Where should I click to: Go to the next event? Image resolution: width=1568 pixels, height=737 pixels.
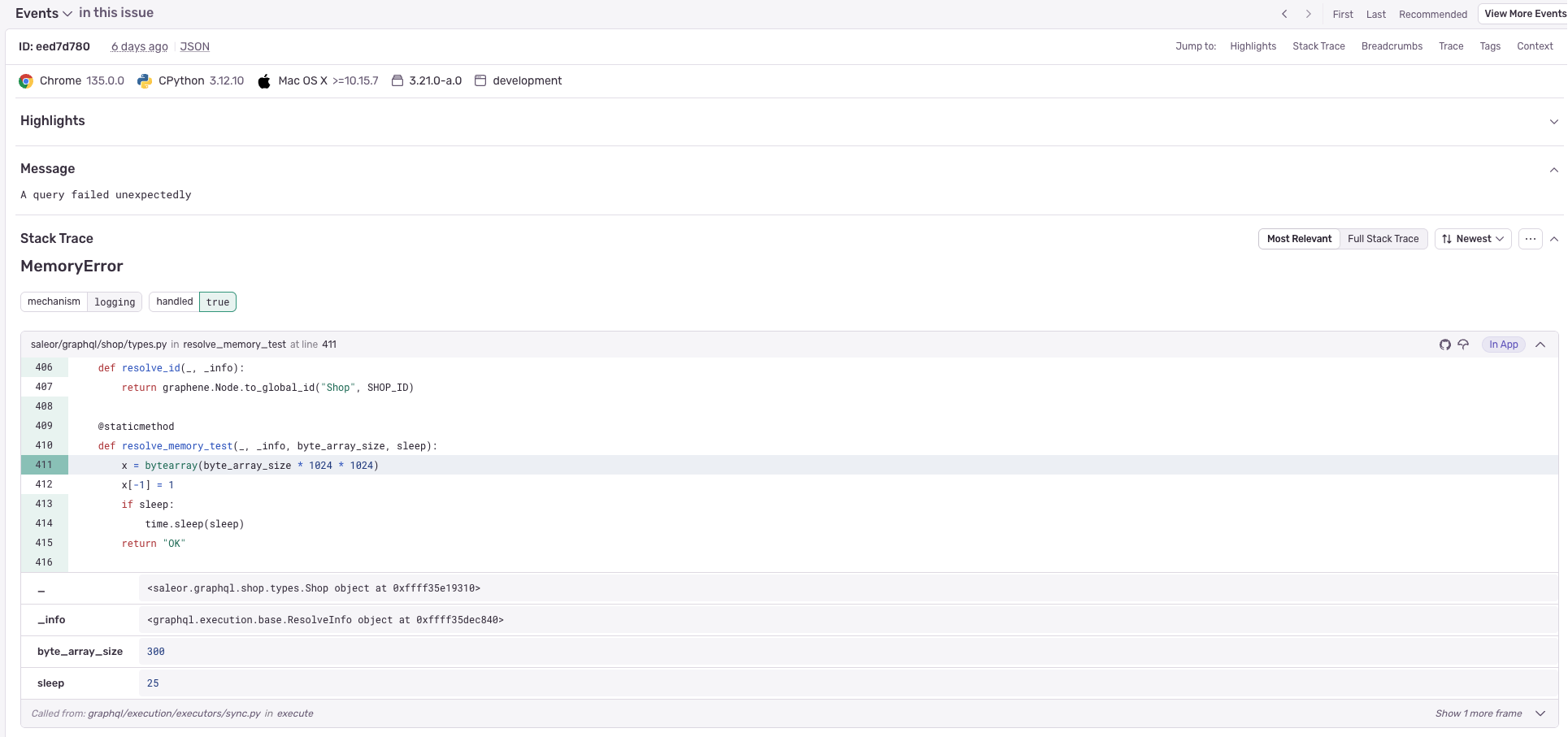(1309, 14)
